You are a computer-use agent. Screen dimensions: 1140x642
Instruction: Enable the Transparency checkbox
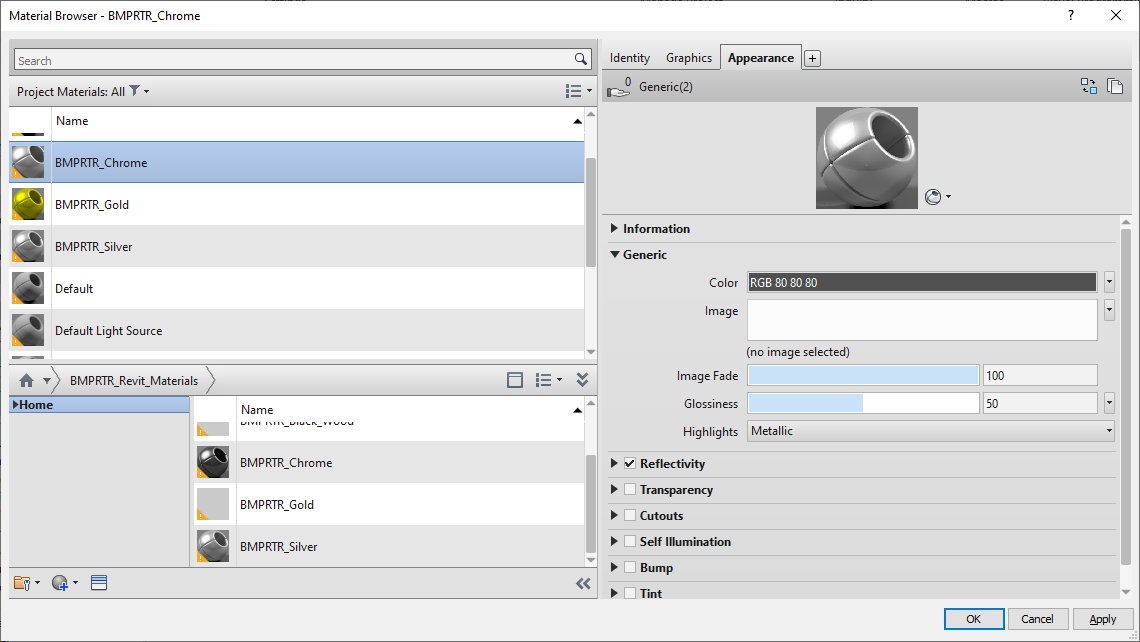pos(630,489)
